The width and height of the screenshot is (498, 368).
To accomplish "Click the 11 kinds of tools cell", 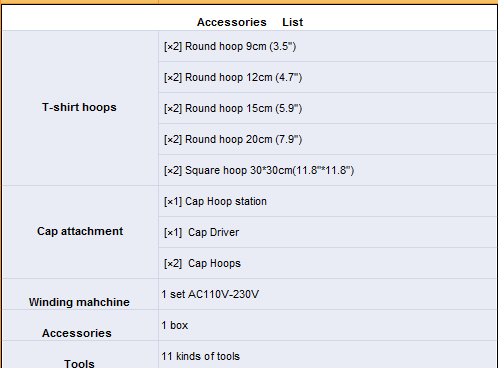I will pos(328,355).
